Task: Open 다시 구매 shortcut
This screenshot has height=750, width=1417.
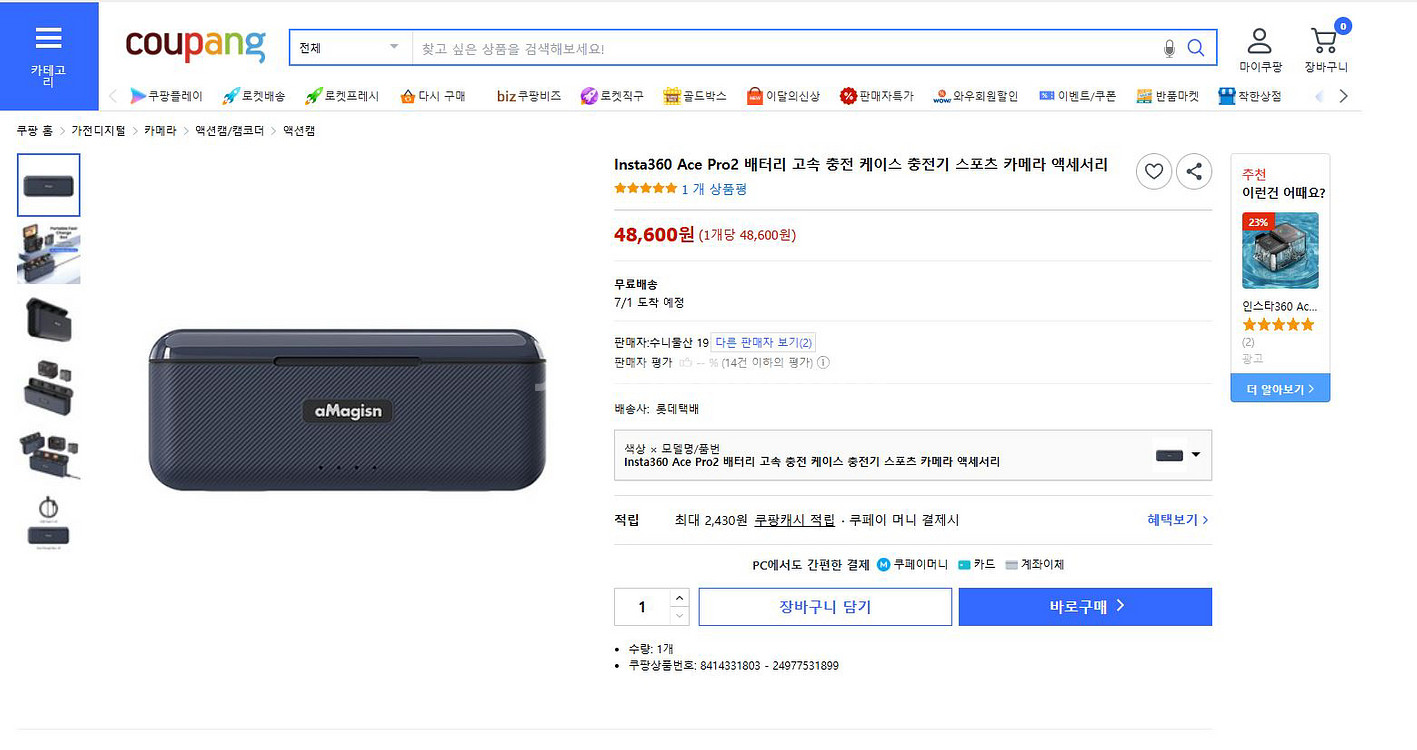Action: [433, 96]
